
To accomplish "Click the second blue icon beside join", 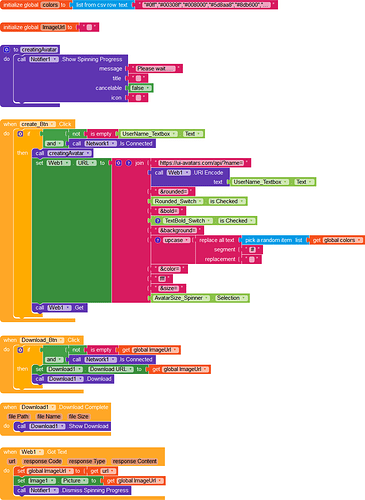I will click(x=128, y=163).
